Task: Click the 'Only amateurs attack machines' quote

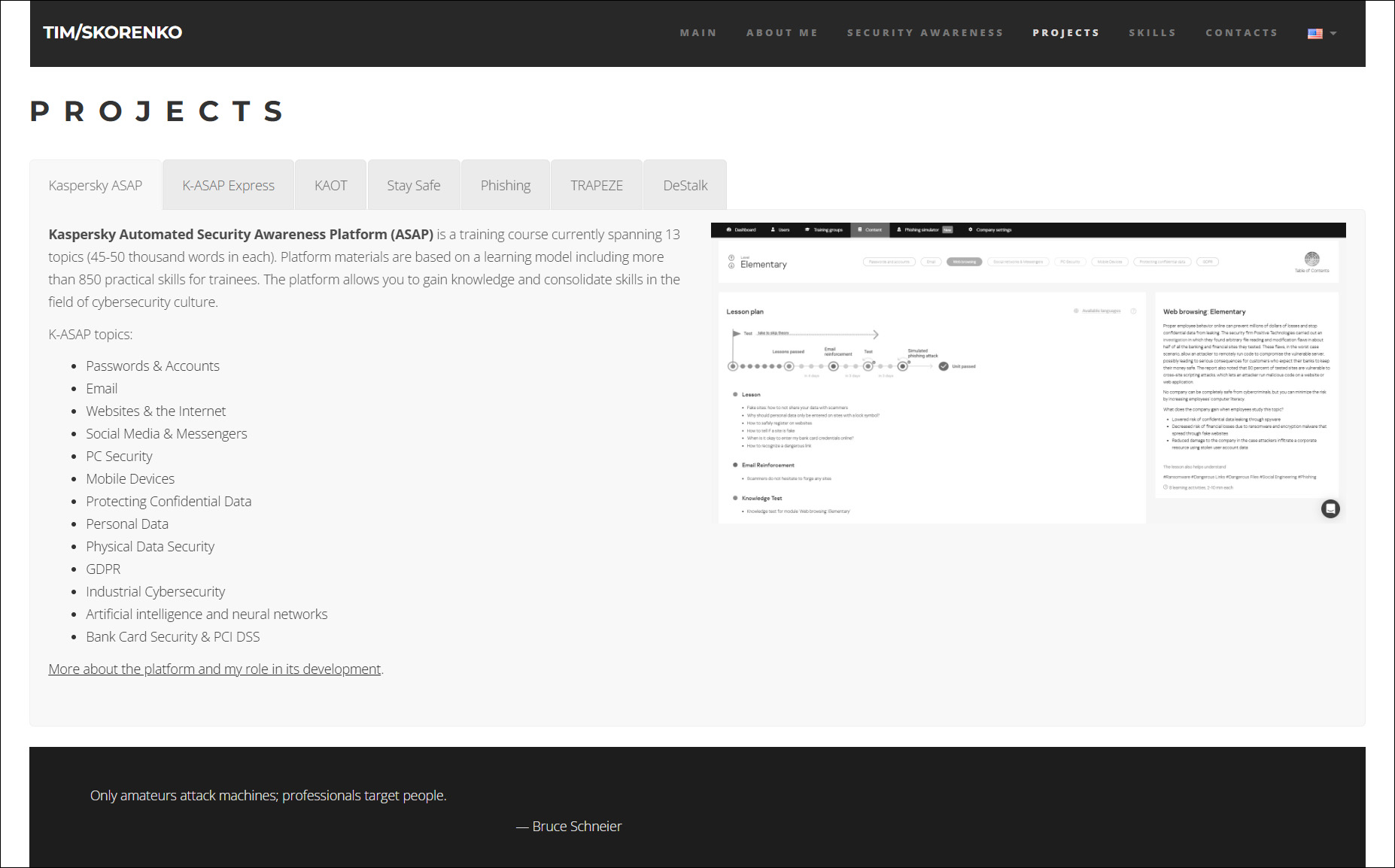Action: click(269, 795)
